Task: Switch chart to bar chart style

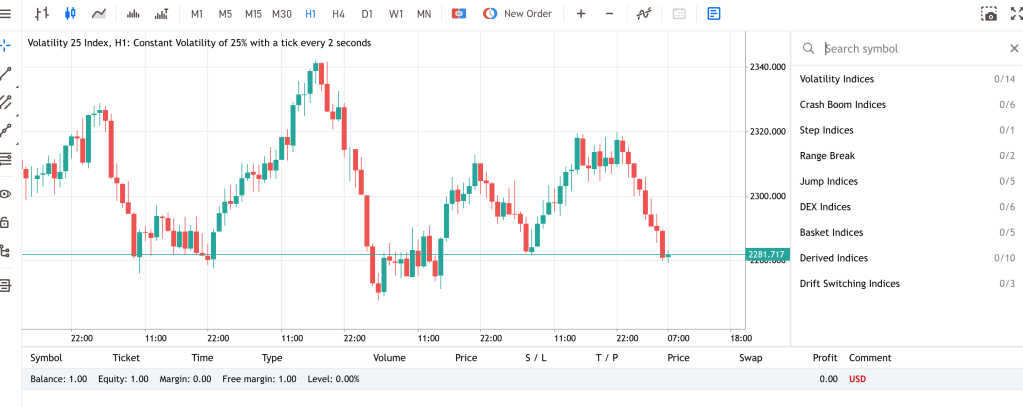Action: [41, 14]
